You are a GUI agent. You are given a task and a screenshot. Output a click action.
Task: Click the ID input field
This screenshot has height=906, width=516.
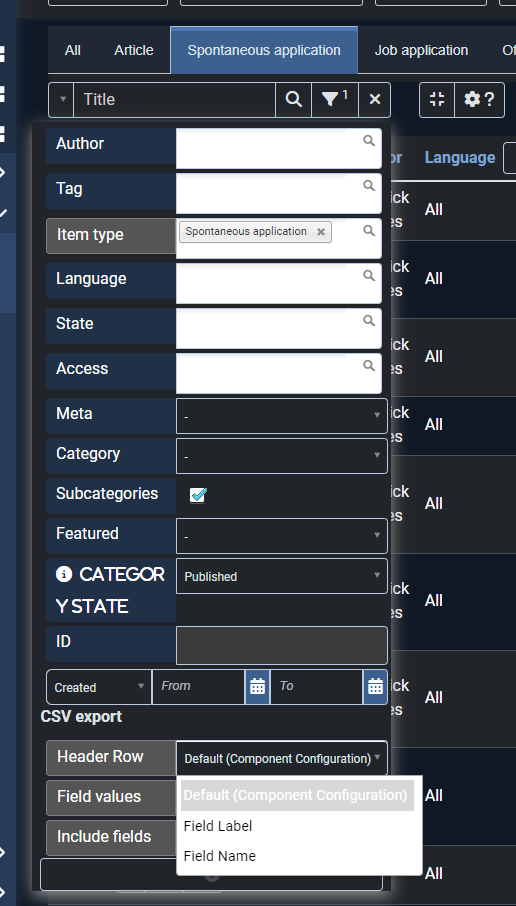tap(282, 645)
